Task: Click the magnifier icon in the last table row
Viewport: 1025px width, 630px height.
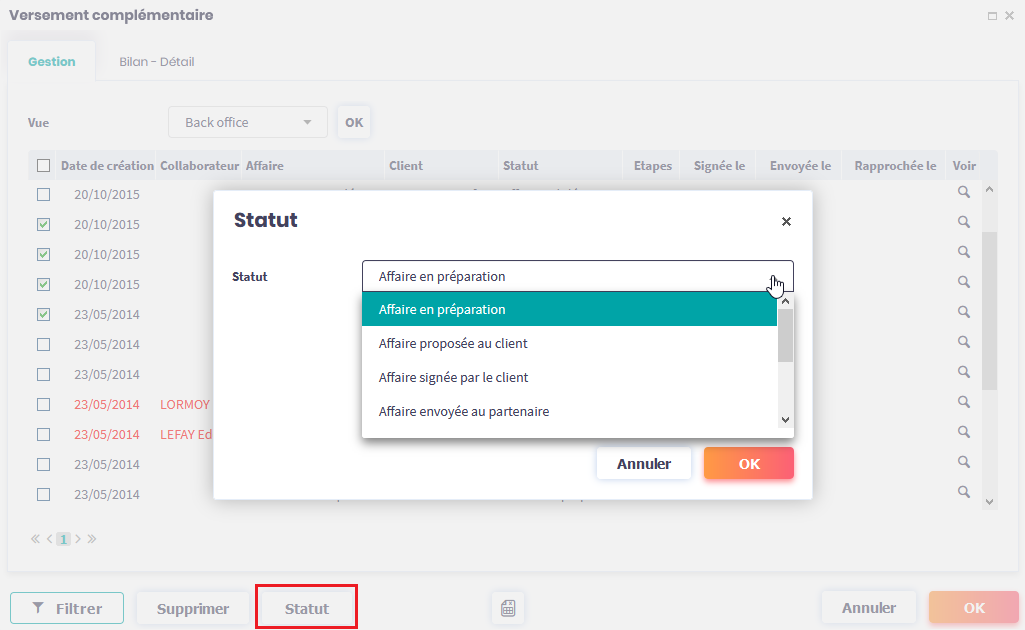Action: click(964, 492)
